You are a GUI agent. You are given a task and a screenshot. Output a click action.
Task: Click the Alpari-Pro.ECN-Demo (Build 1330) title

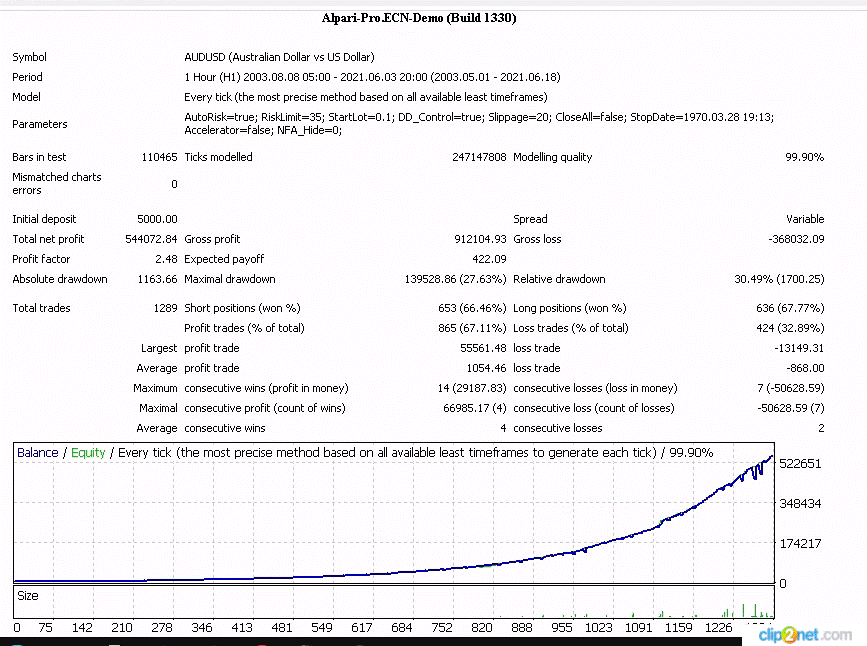tap(419, 18)
